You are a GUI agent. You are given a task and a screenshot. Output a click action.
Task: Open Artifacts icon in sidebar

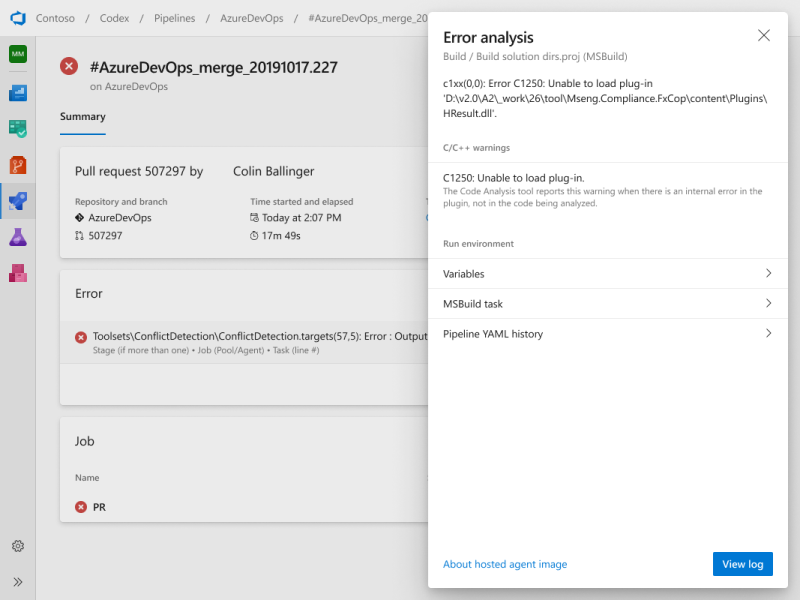coord(17,272)
